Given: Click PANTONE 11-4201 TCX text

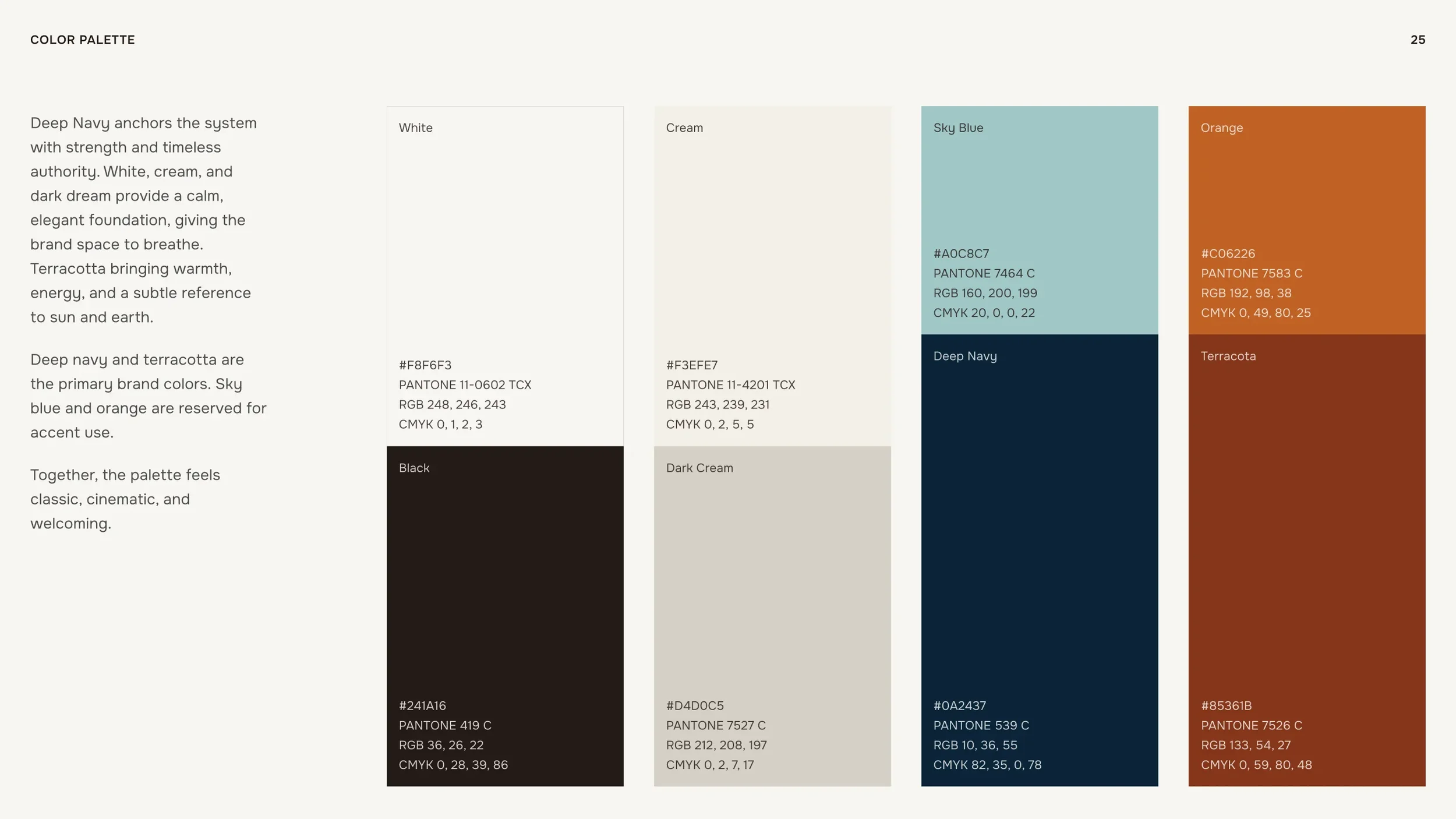Looking at the screenshot, I should click(x=730, y=385).
